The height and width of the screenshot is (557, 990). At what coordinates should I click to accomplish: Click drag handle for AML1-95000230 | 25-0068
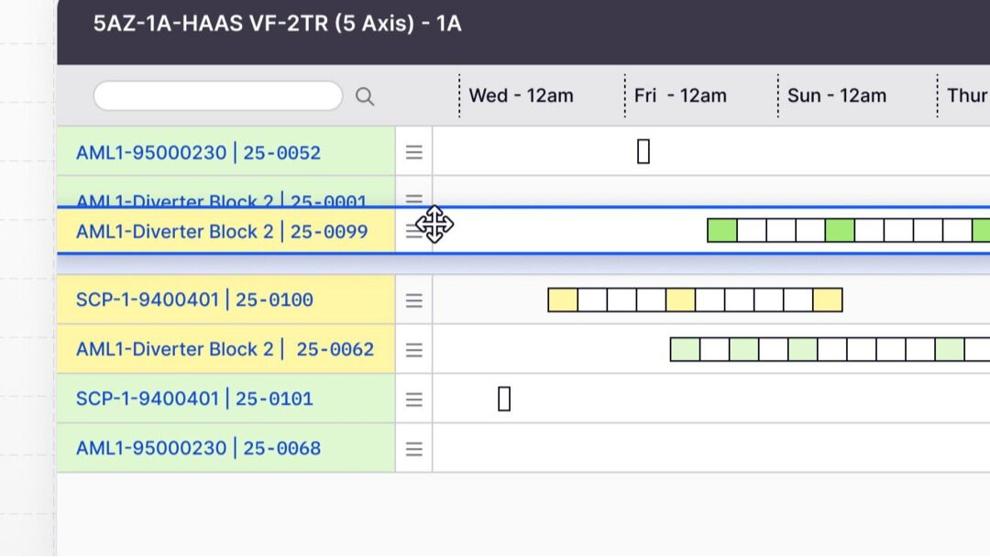pos(414,449)
